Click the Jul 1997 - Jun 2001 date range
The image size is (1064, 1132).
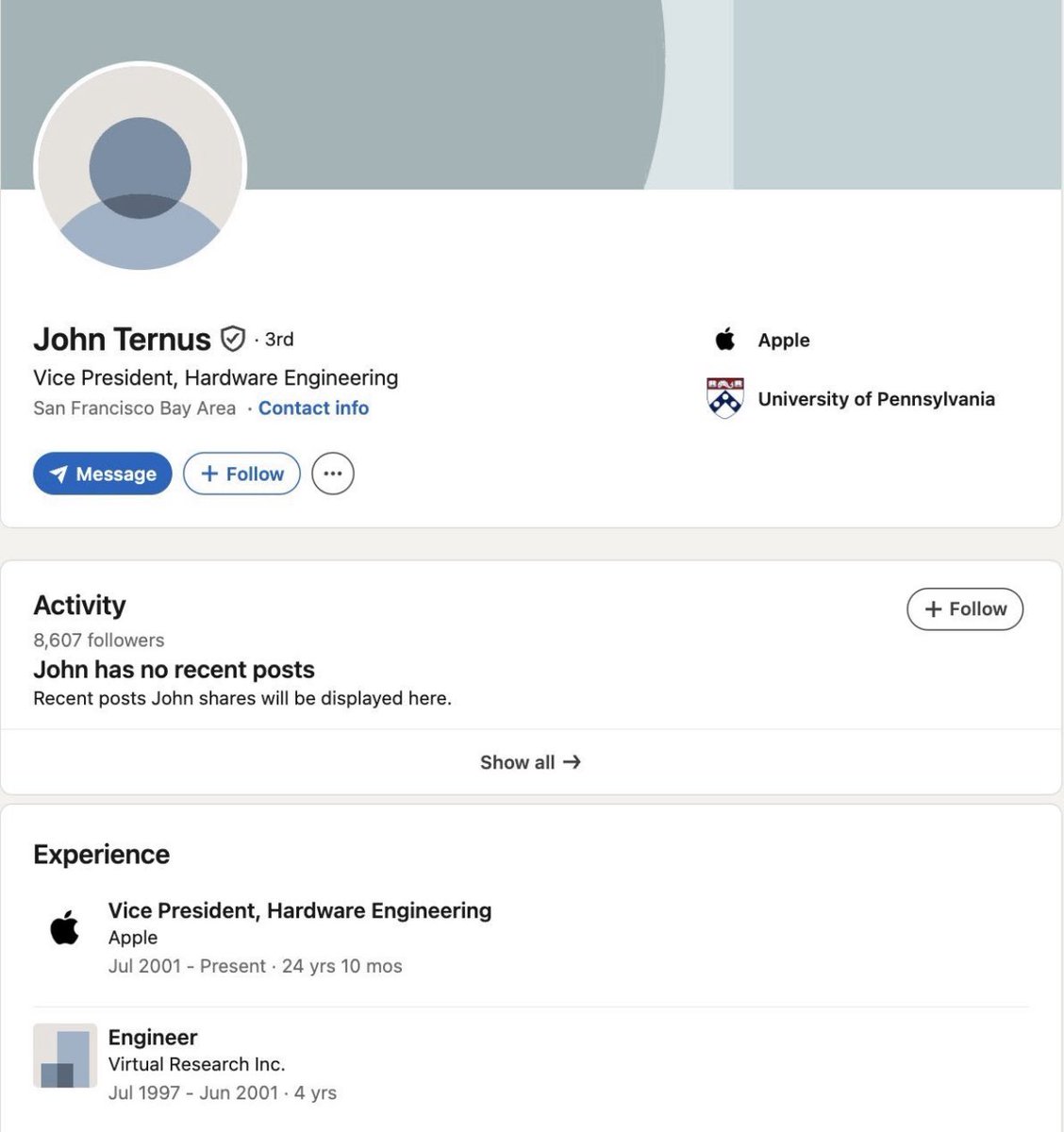(x=193, y=1093)
